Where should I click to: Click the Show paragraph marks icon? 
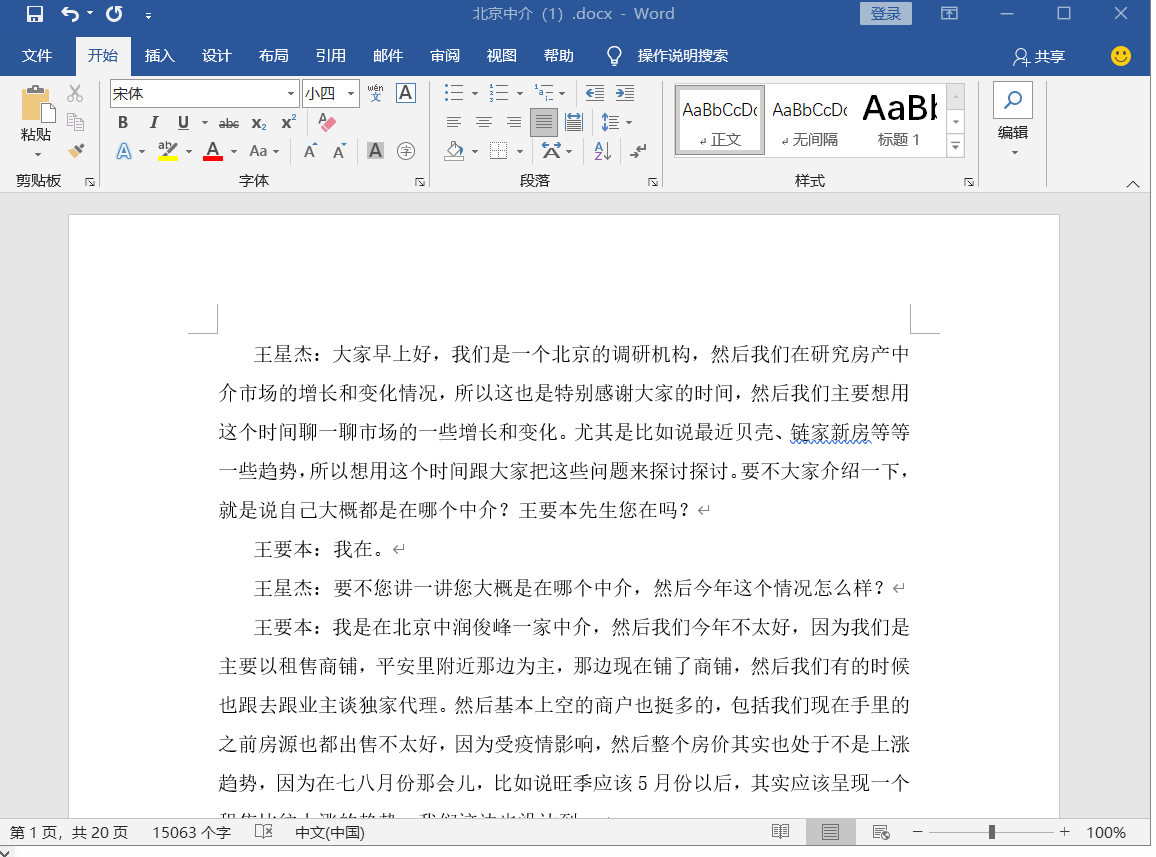[637, 151]
